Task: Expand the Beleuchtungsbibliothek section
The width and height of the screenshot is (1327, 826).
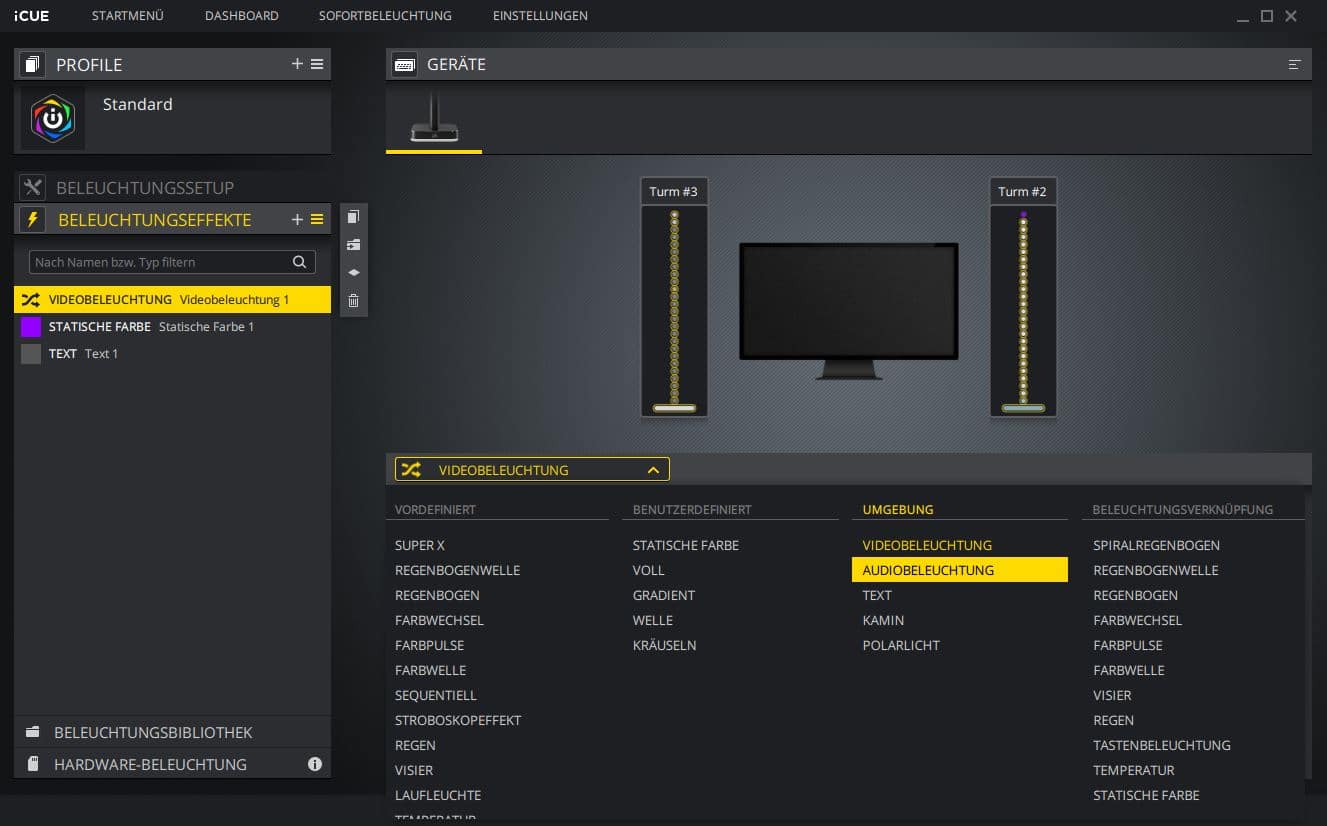Action: click(x=153, y=732)
